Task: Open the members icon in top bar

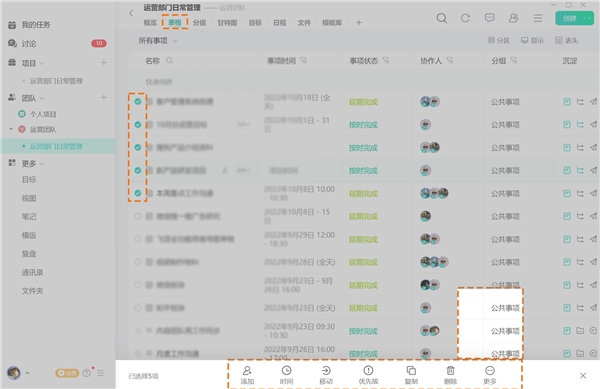Action: point(514,18)
